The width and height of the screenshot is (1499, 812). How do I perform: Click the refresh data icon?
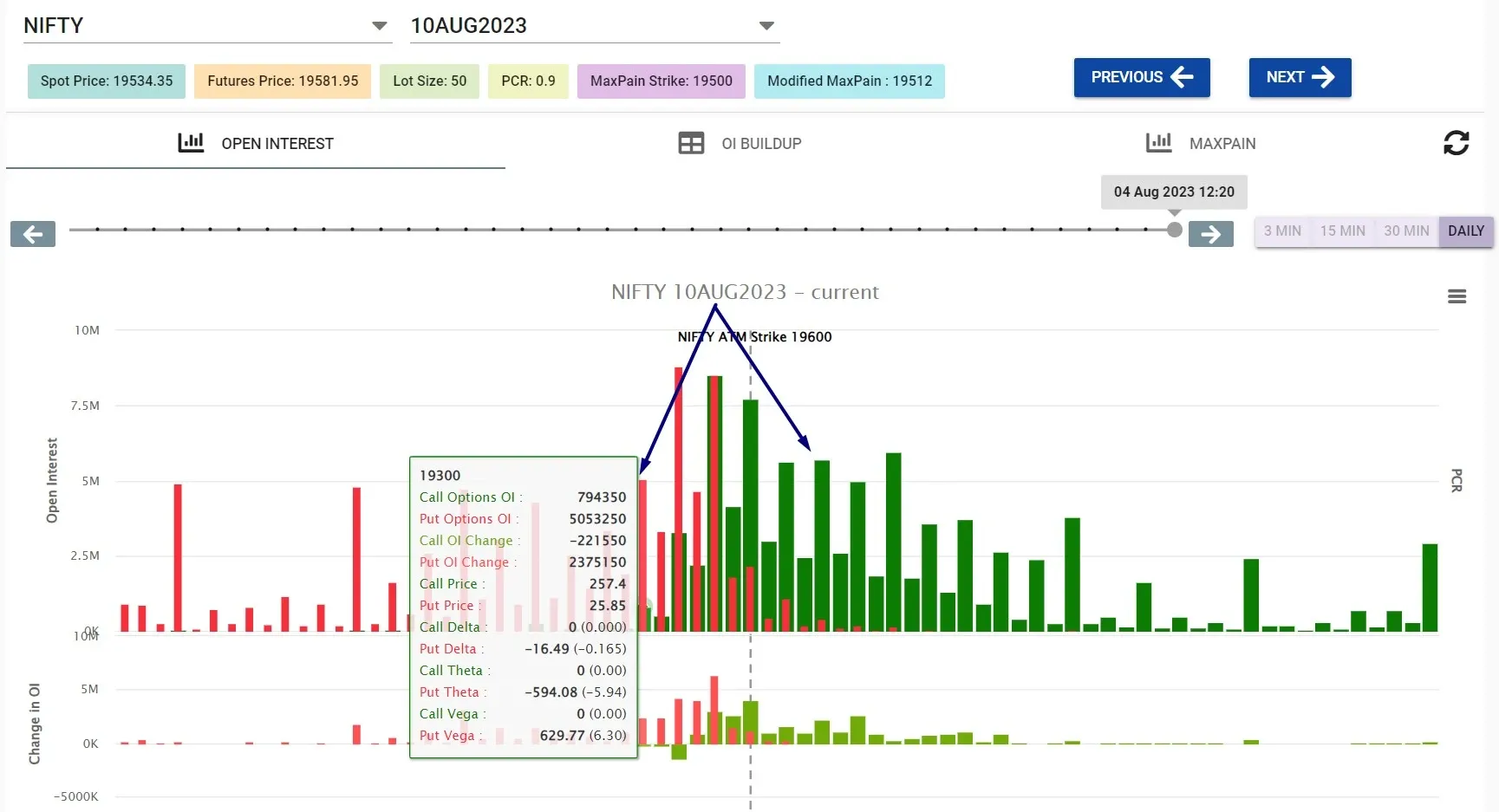coord(1456,143)
